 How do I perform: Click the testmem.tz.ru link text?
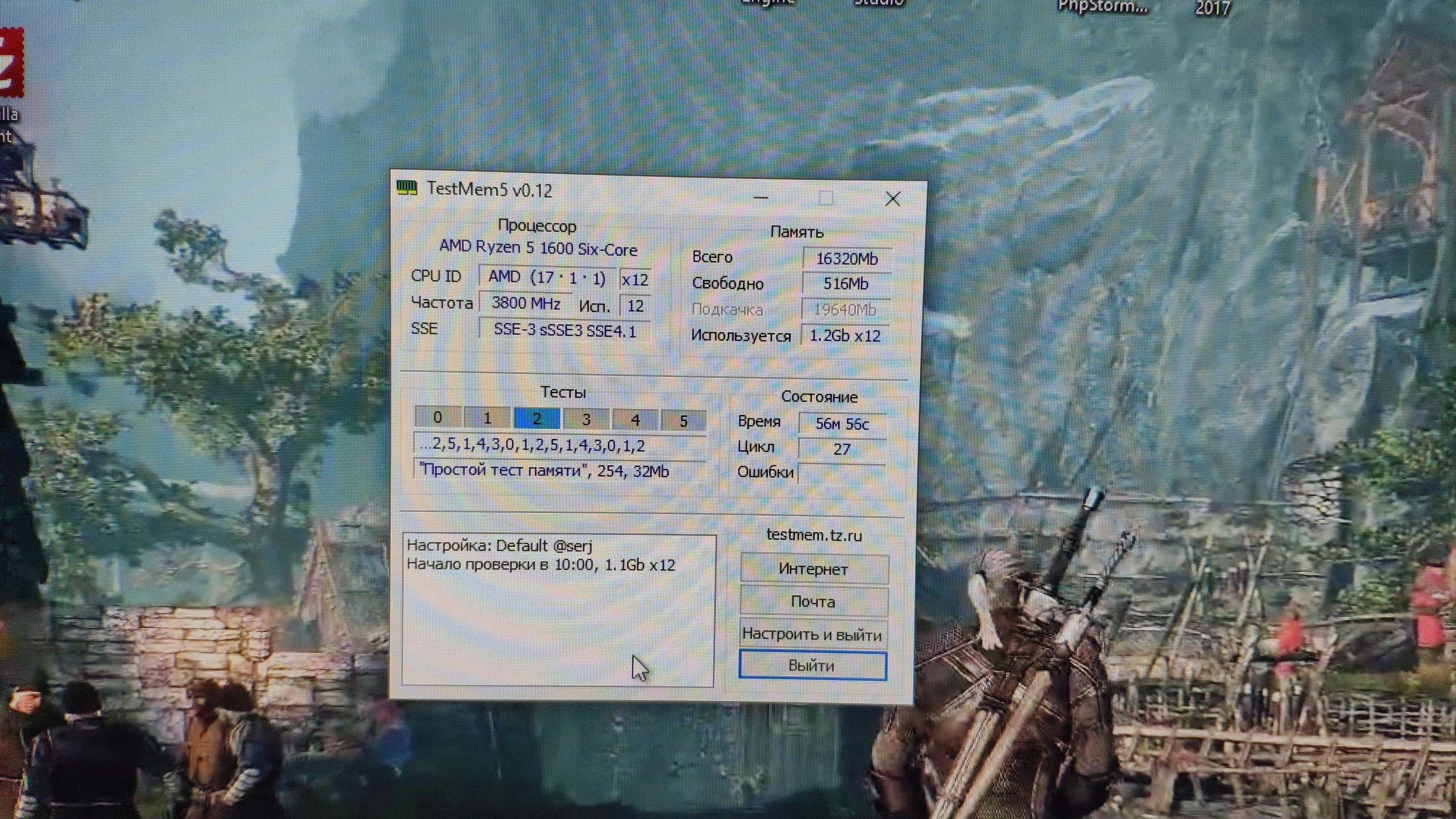(814, 535)
